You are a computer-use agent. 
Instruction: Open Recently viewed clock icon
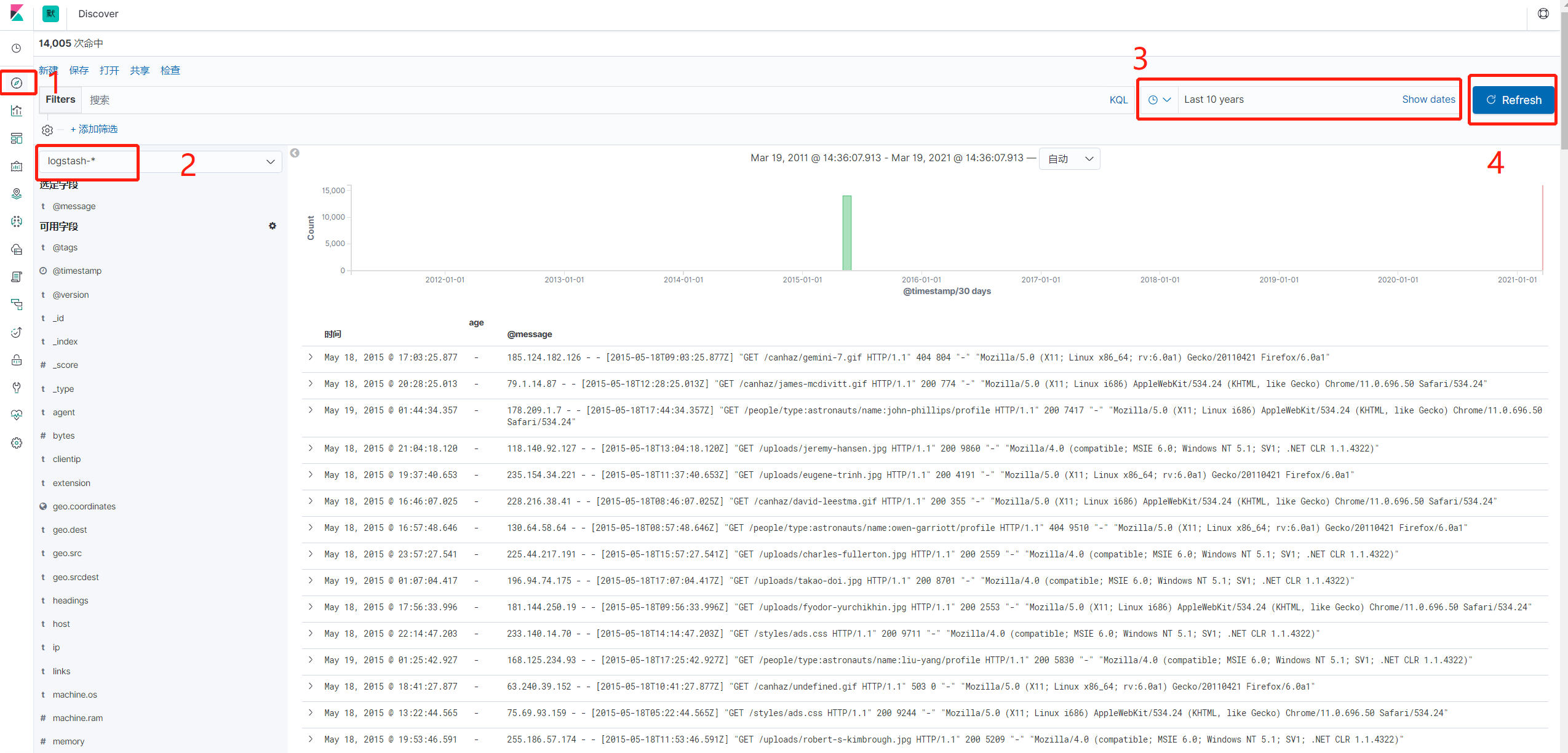[17, 48]
